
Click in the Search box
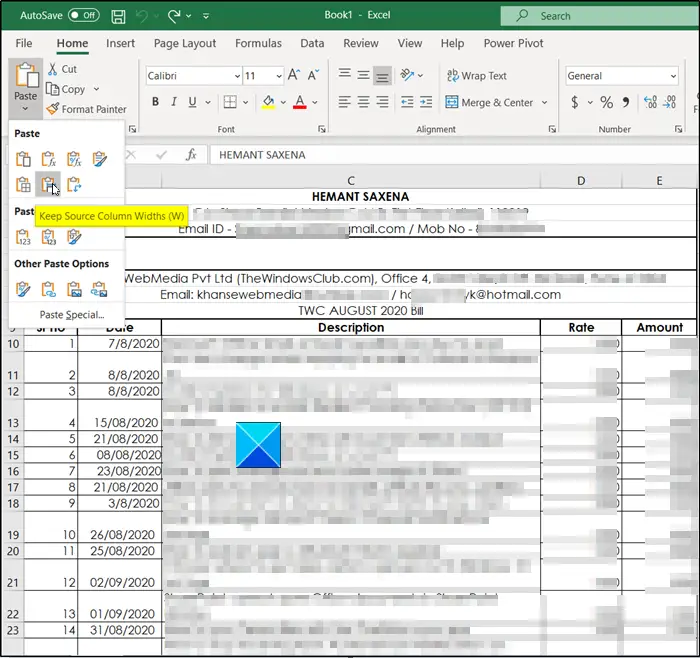point(600,16)
